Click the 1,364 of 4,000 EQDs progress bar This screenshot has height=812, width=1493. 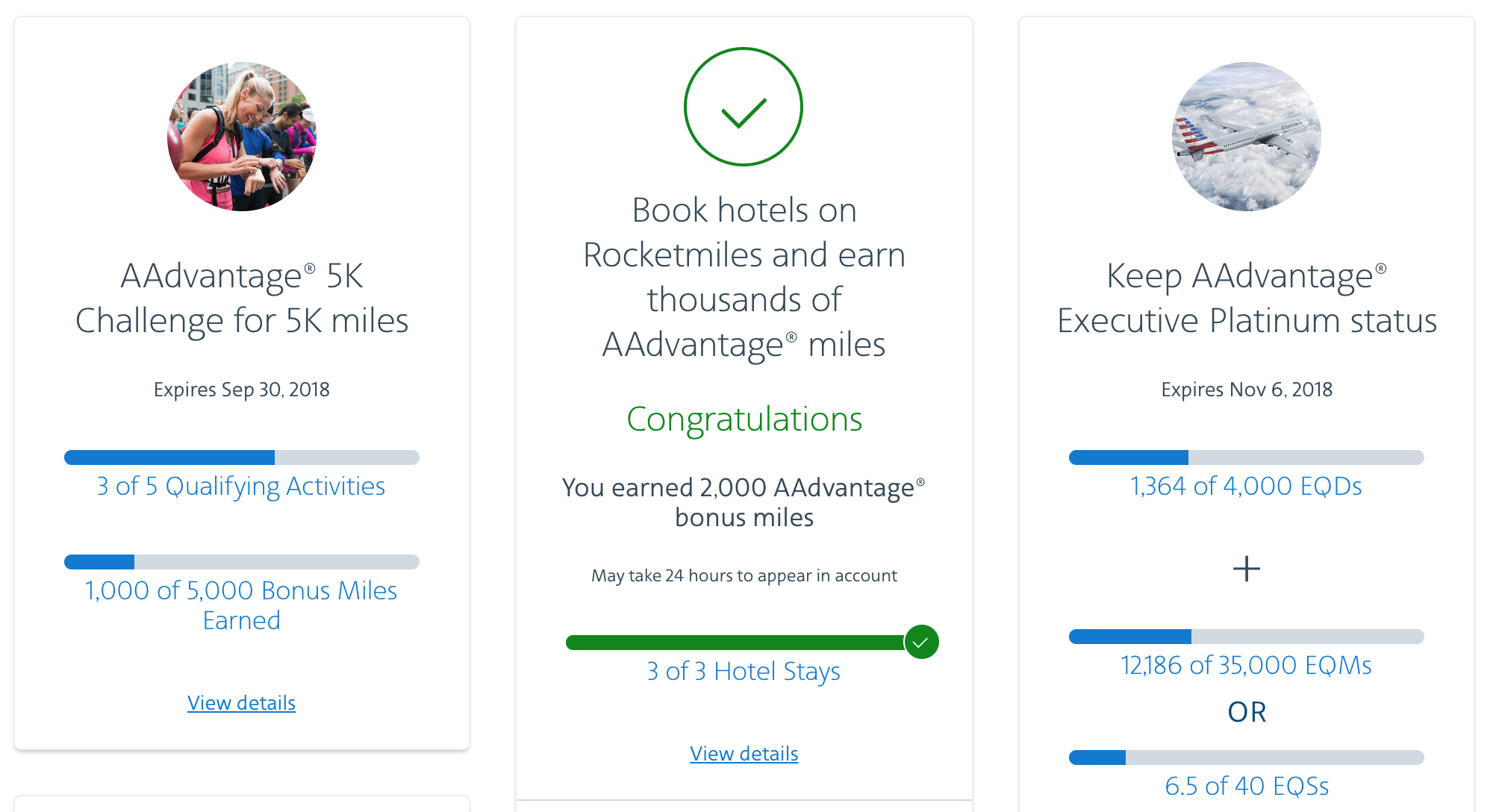[x=1247, y=457]
